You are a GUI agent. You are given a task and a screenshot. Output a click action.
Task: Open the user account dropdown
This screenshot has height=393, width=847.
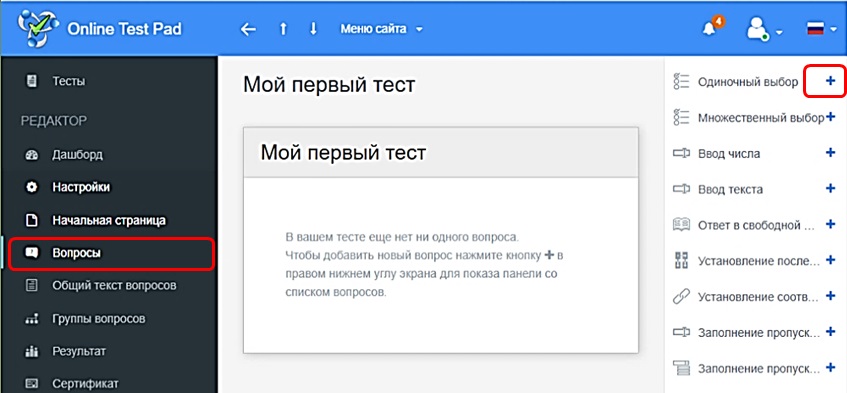(x=764, y=29)
